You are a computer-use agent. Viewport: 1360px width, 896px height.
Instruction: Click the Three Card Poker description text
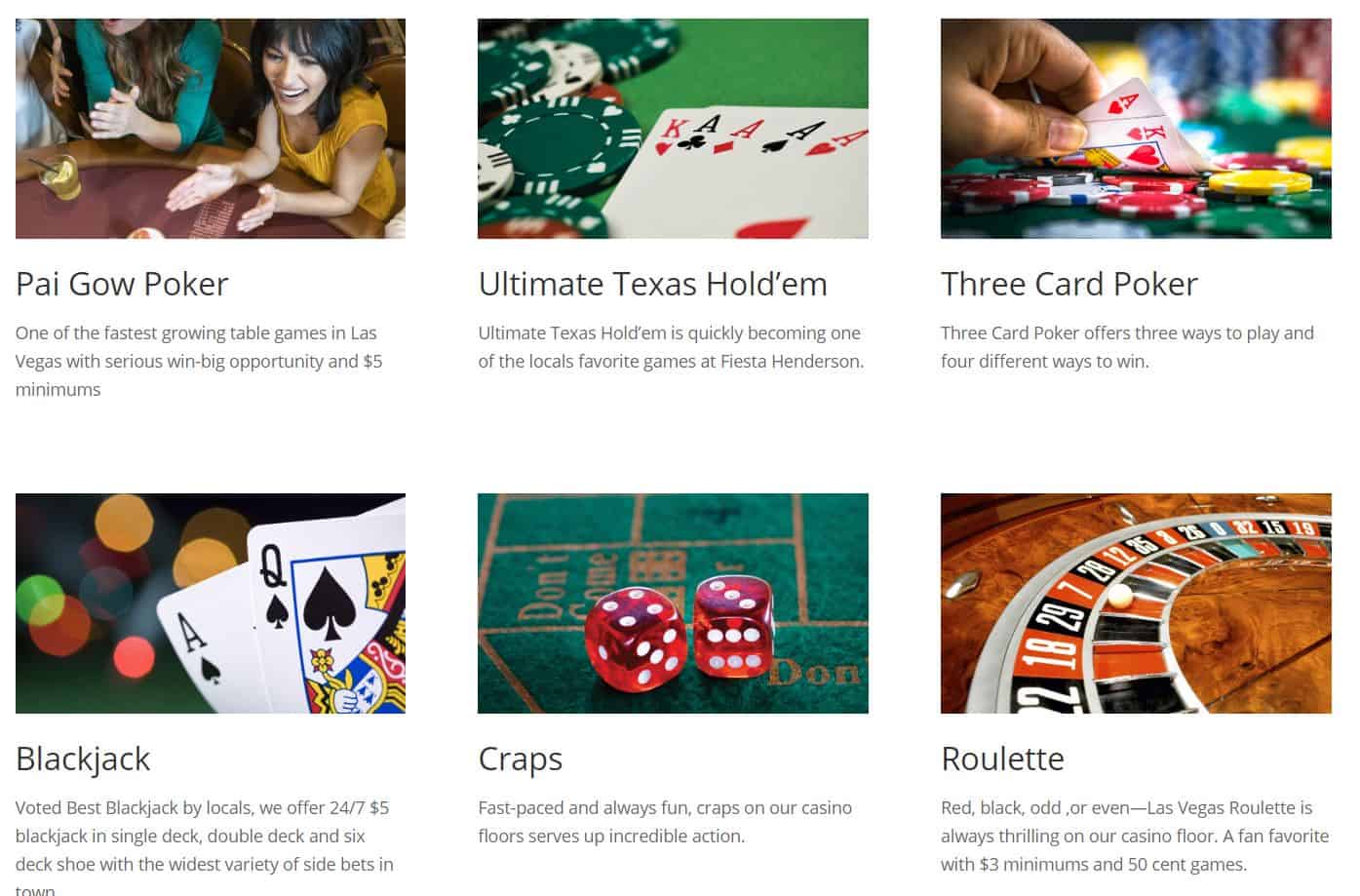pos(1127,347)
